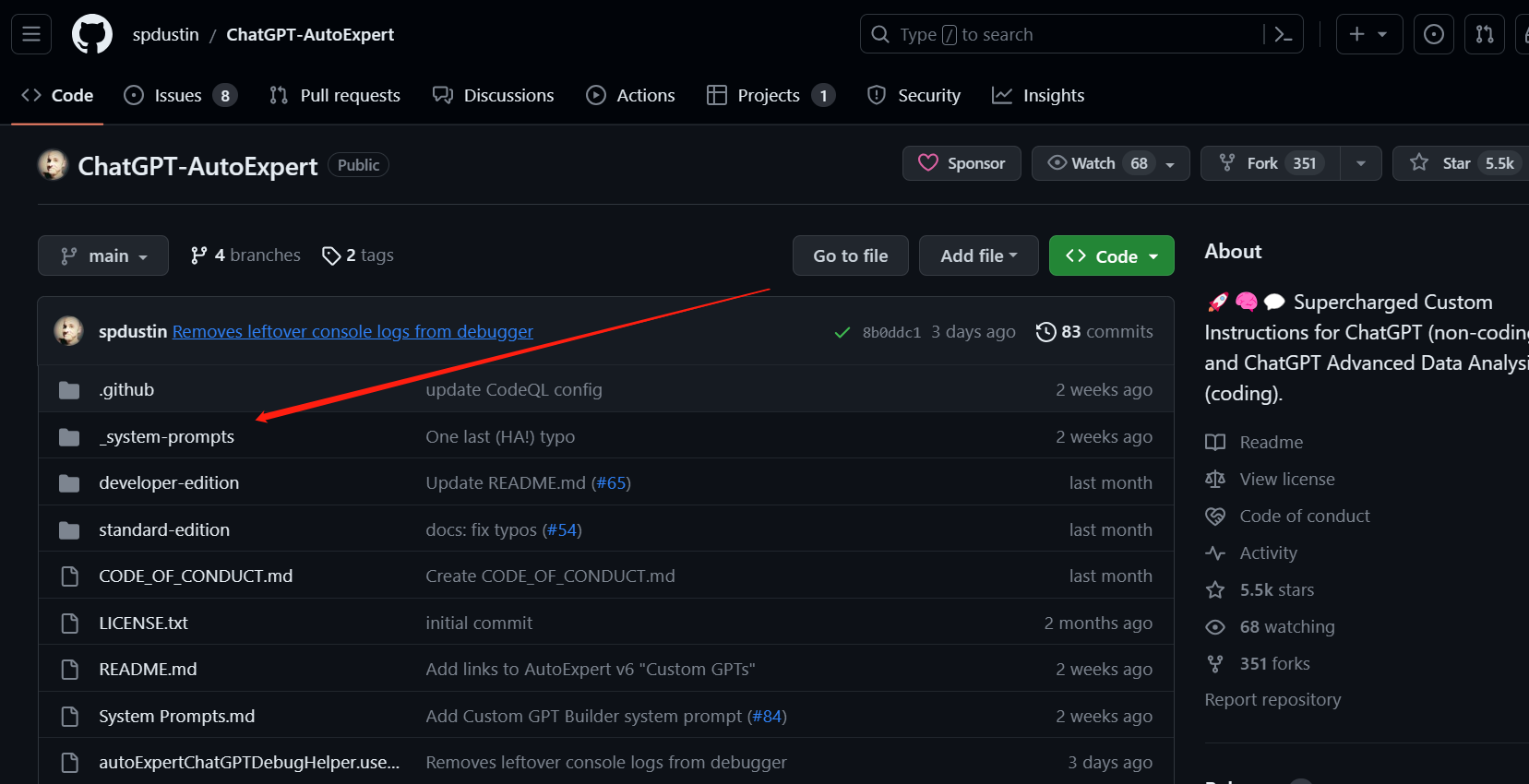Open the Projects tab
Image resolution: width=1529 pixels, height=784 pixels.
770,95
